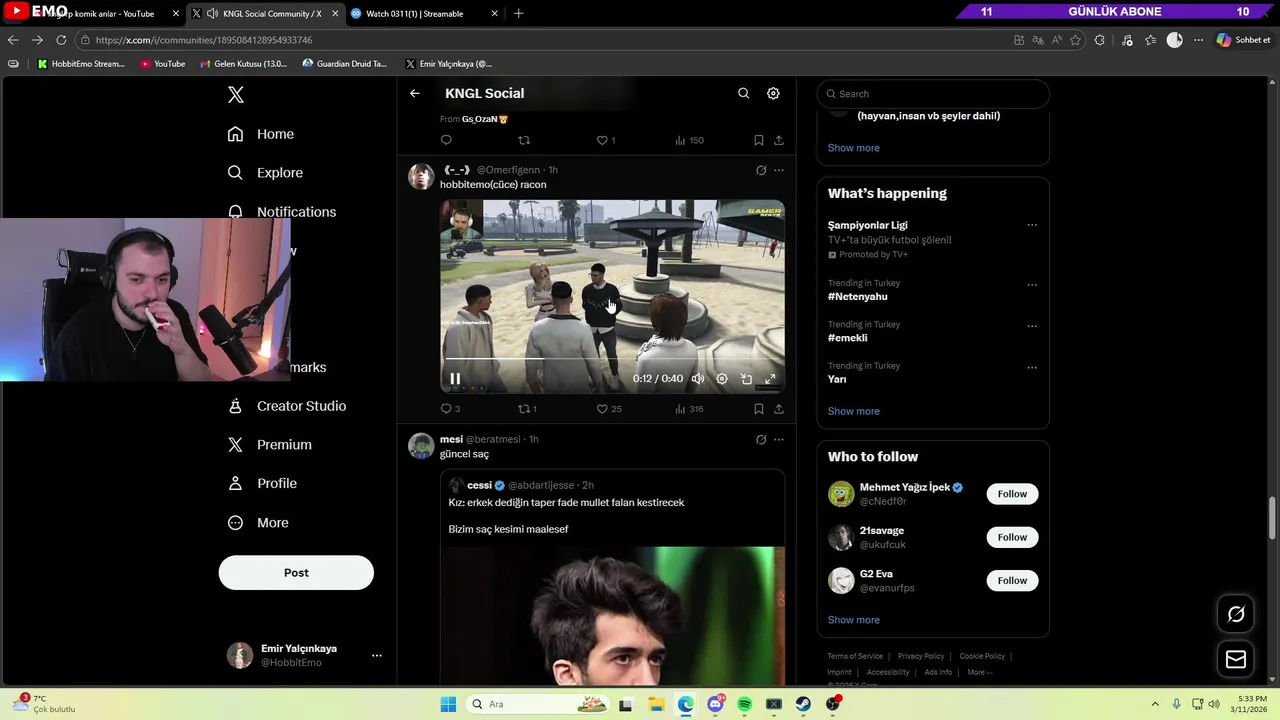Open Spotify from the taskbar
The height and width of the screenshot is (720, 1280).
pyautogui.click(x=744, y=704)
